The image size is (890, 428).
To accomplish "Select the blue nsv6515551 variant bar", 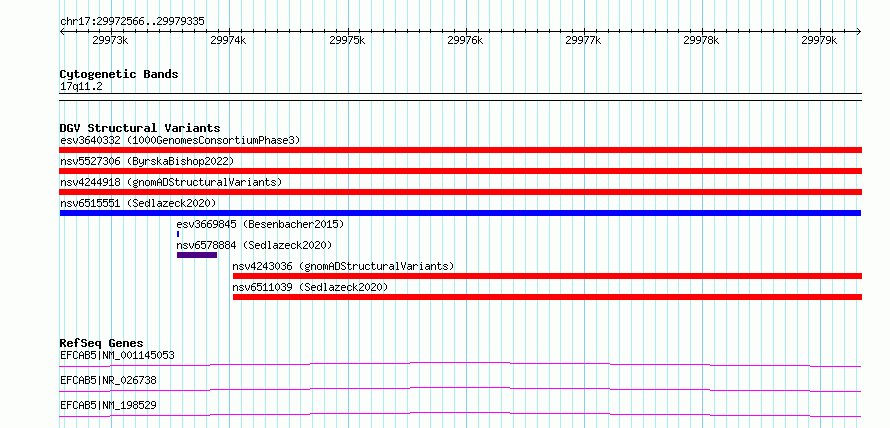I will pyautogui.click(x=460, y=213).
